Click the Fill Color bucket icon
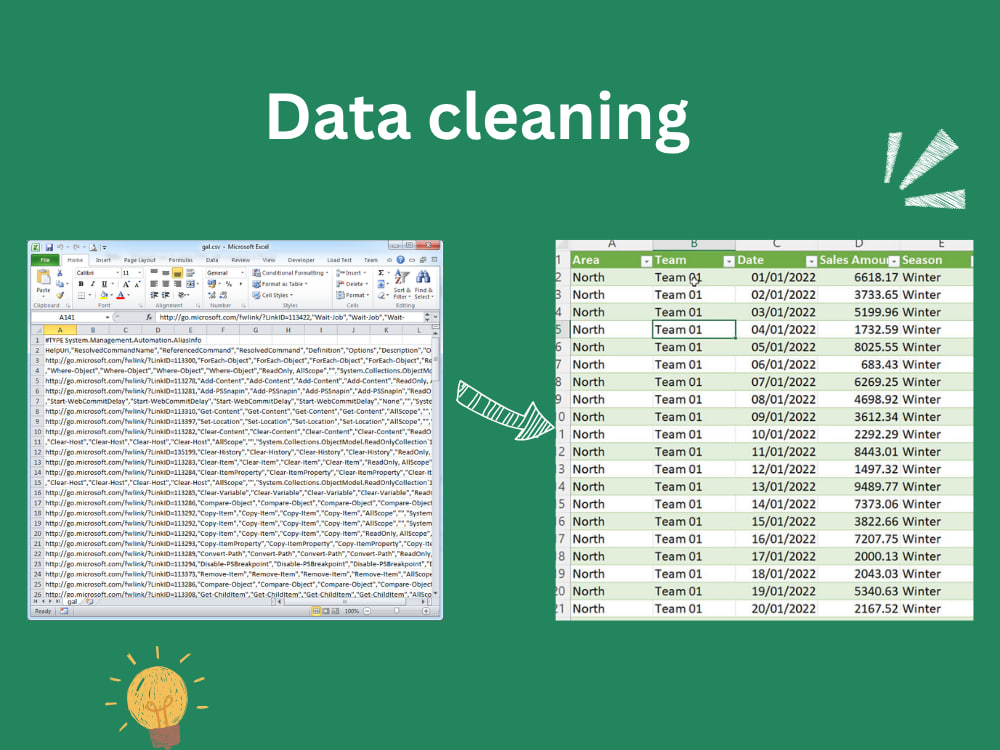Screen dimensions: 1000x750 pyautogui.click(x=103, y=295)
